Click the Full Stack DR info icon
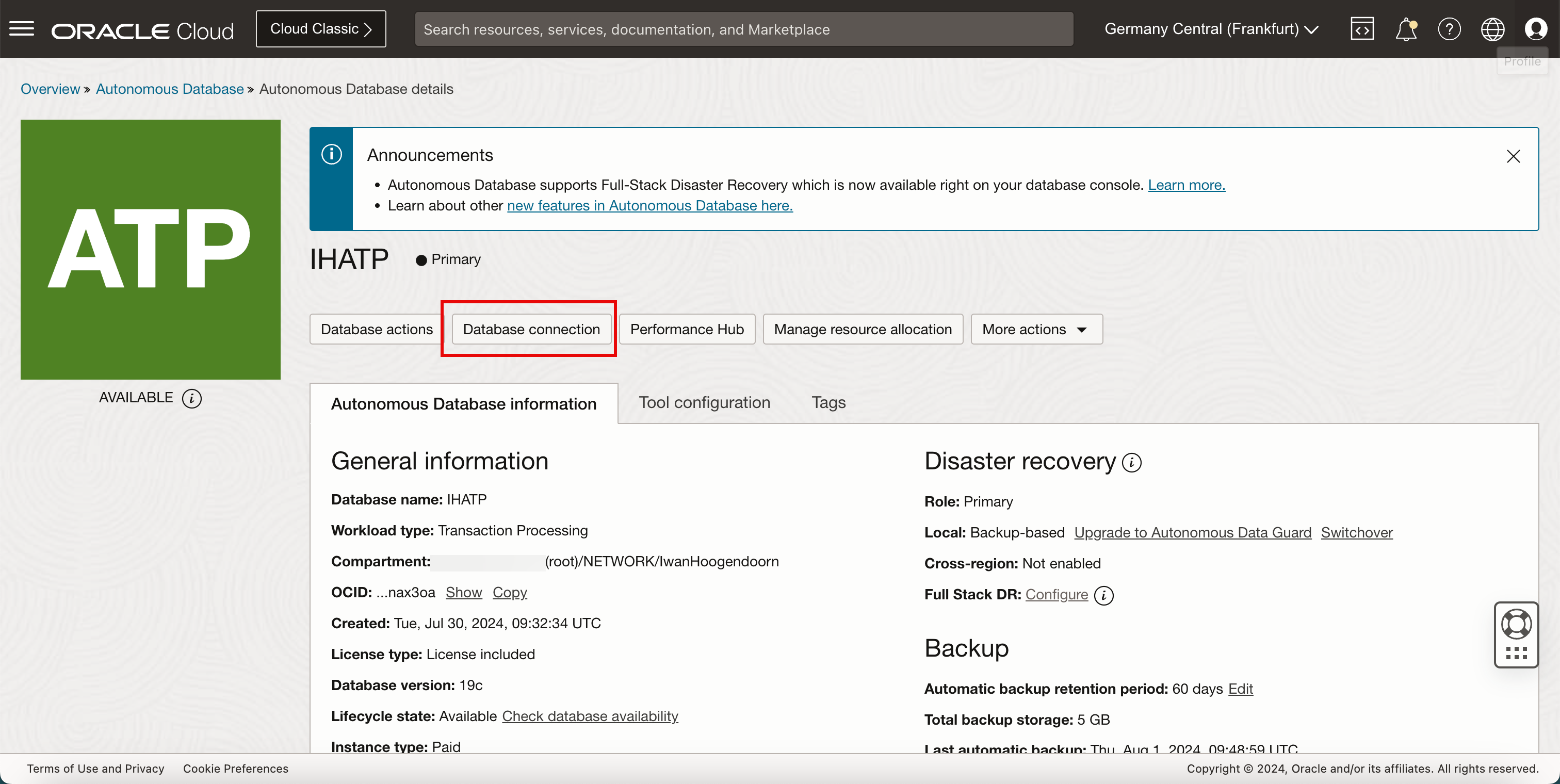 (1104, 595)
